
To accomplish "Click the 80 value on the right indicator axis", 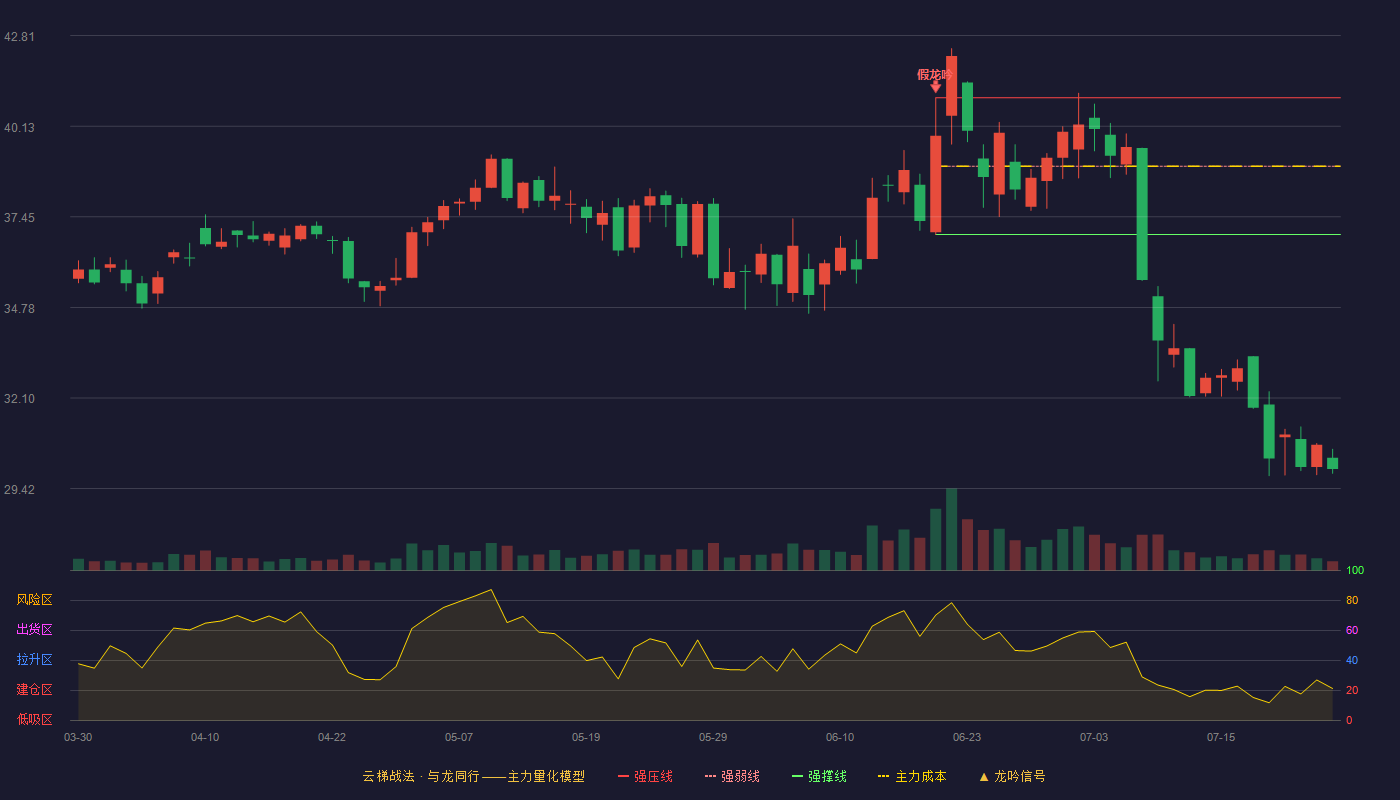I will pyautogui.click(x=1352, y=600).
